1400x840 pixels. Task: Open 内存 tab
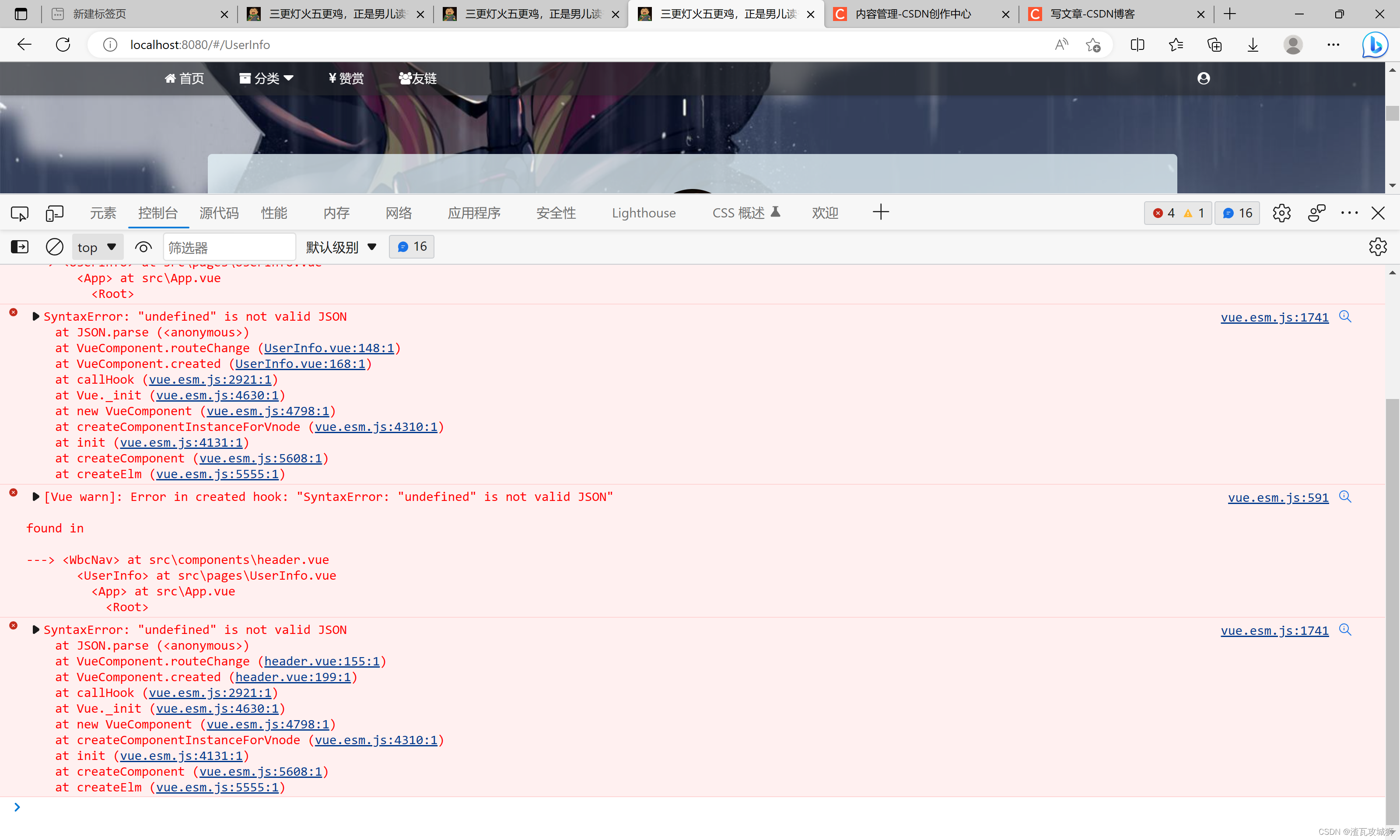coord(336,213)
